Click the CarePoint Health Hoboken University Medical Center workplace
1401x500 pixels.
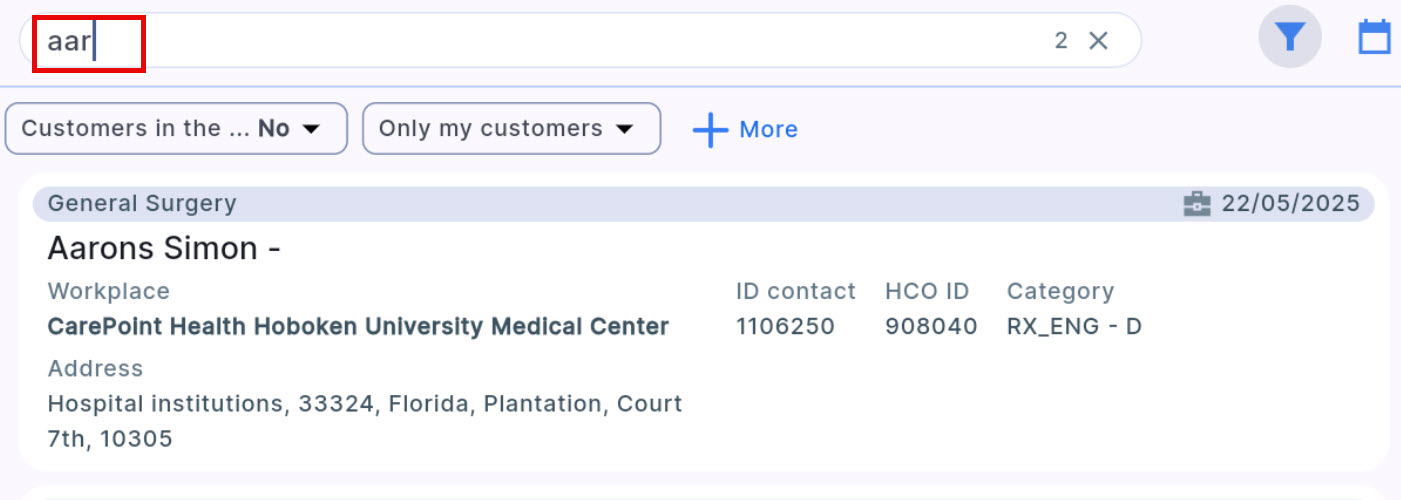(x=358, y=326)
